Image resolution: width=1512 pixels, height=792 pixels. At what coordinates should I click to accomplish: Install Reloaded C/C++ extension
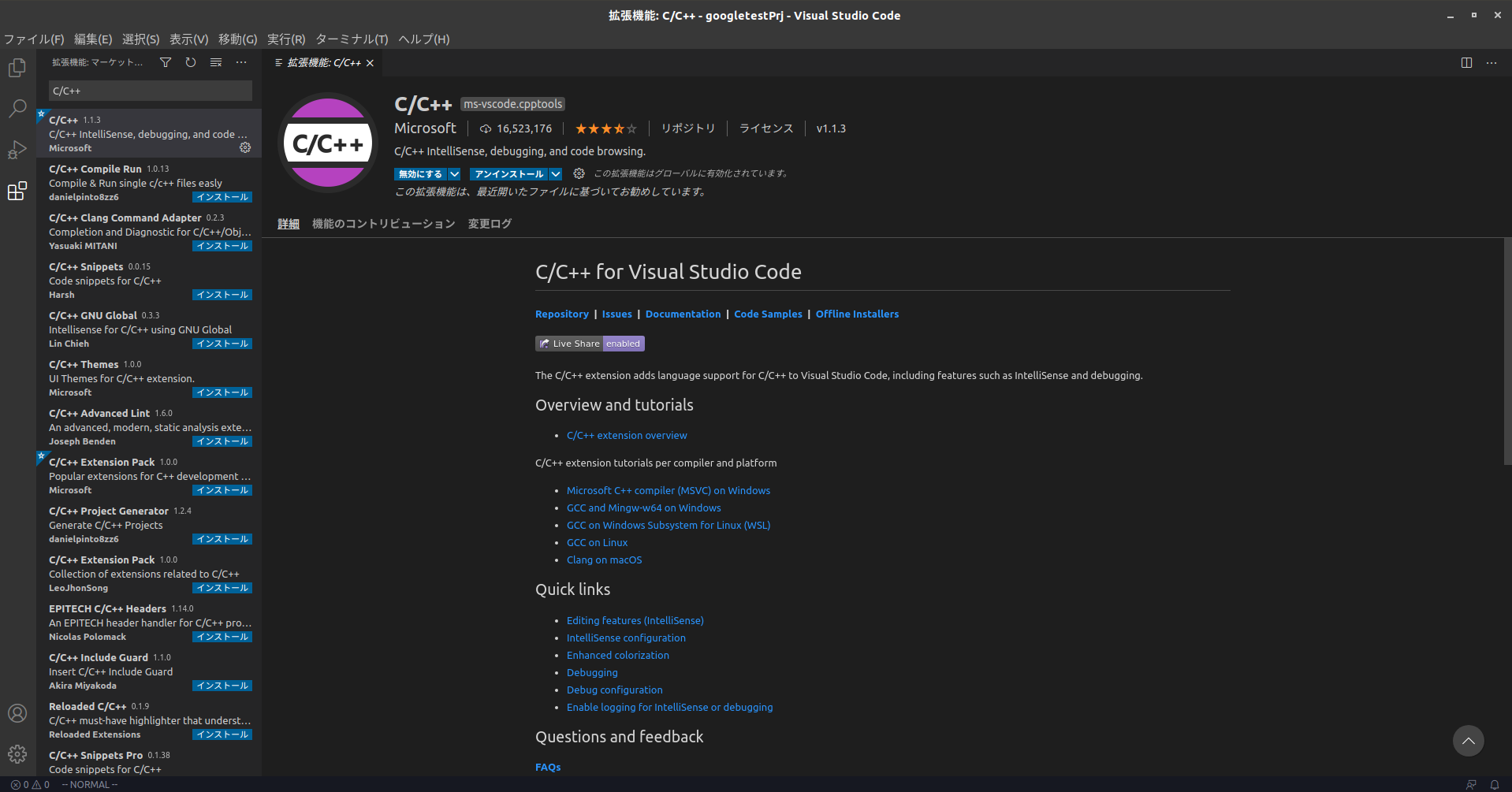(x=222, y=734)
